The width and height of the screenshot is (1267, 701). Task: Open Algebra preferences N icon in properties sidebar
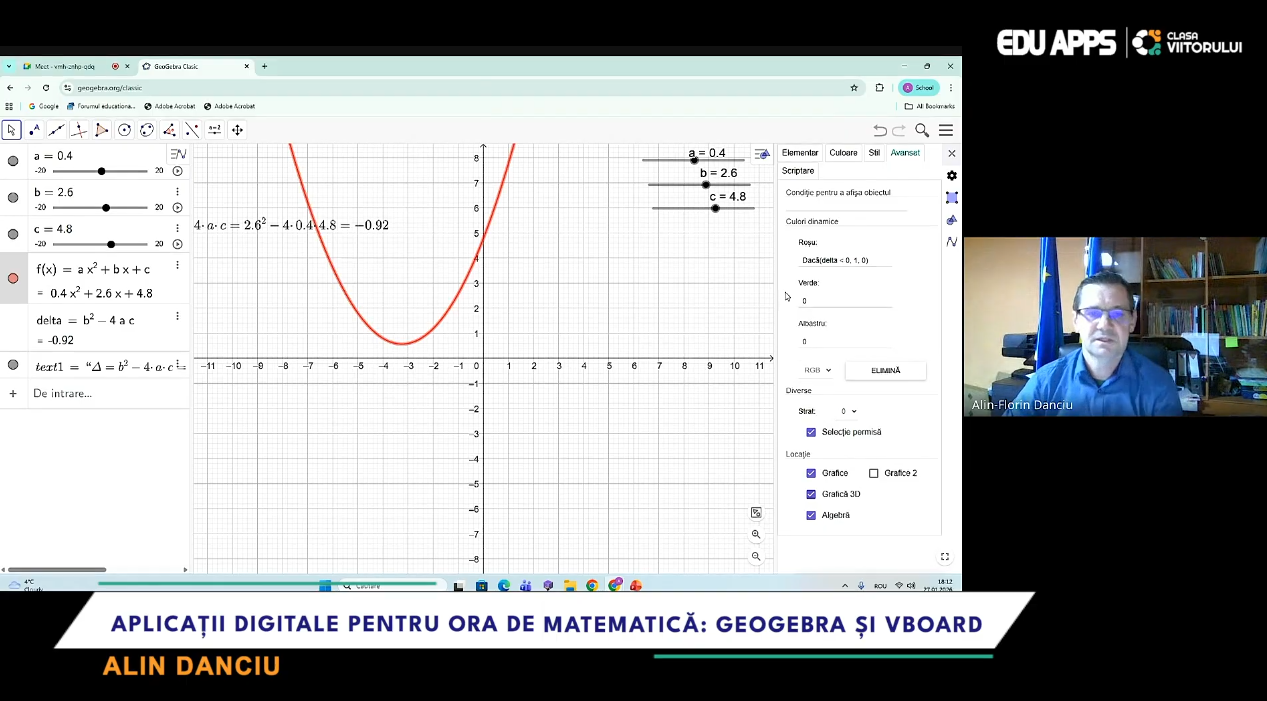coord(952,242)
